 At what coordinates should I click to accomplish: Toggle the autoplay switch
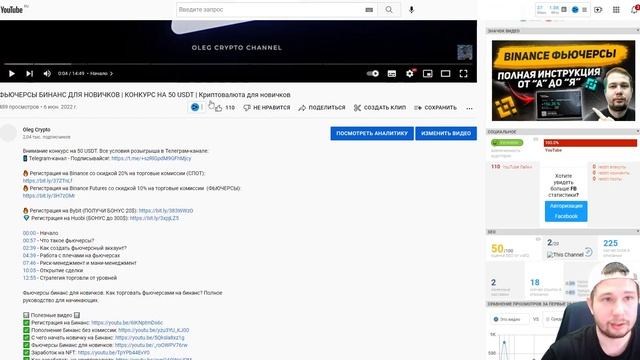click(x=372, y=73)
